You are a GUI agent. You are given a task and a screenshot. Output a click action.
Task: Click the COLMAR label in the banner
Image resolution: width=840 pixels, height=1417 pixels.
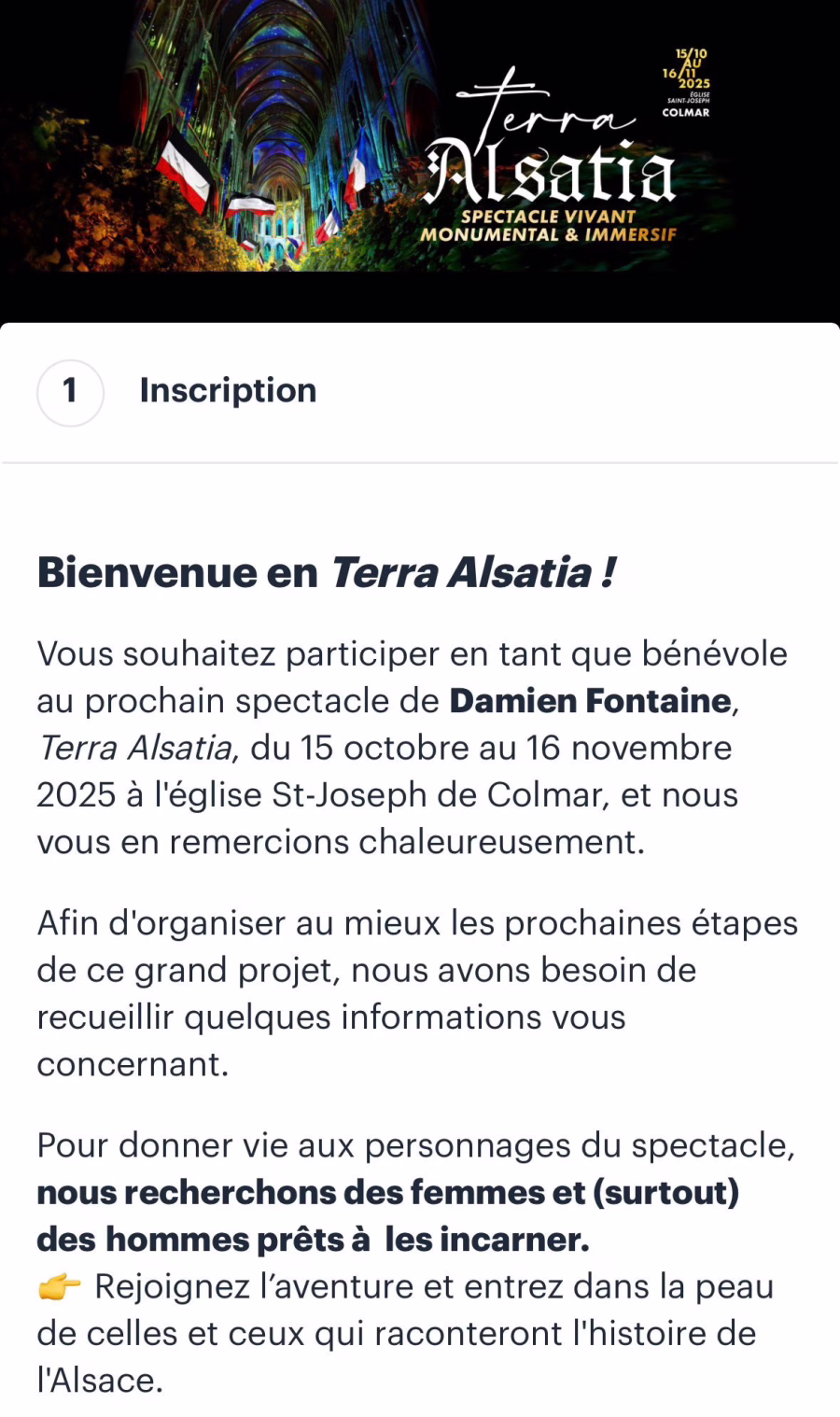[x=686, y=113]
